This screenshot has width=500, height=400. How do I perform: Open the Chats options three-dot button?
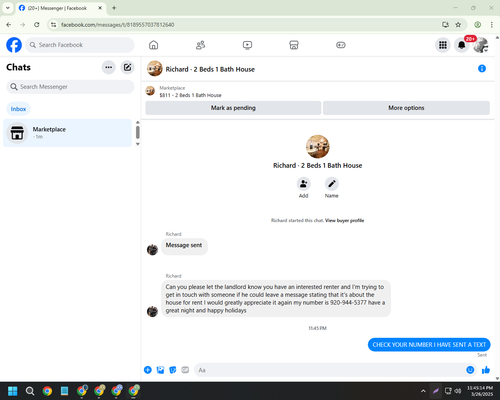pos(109,67)
